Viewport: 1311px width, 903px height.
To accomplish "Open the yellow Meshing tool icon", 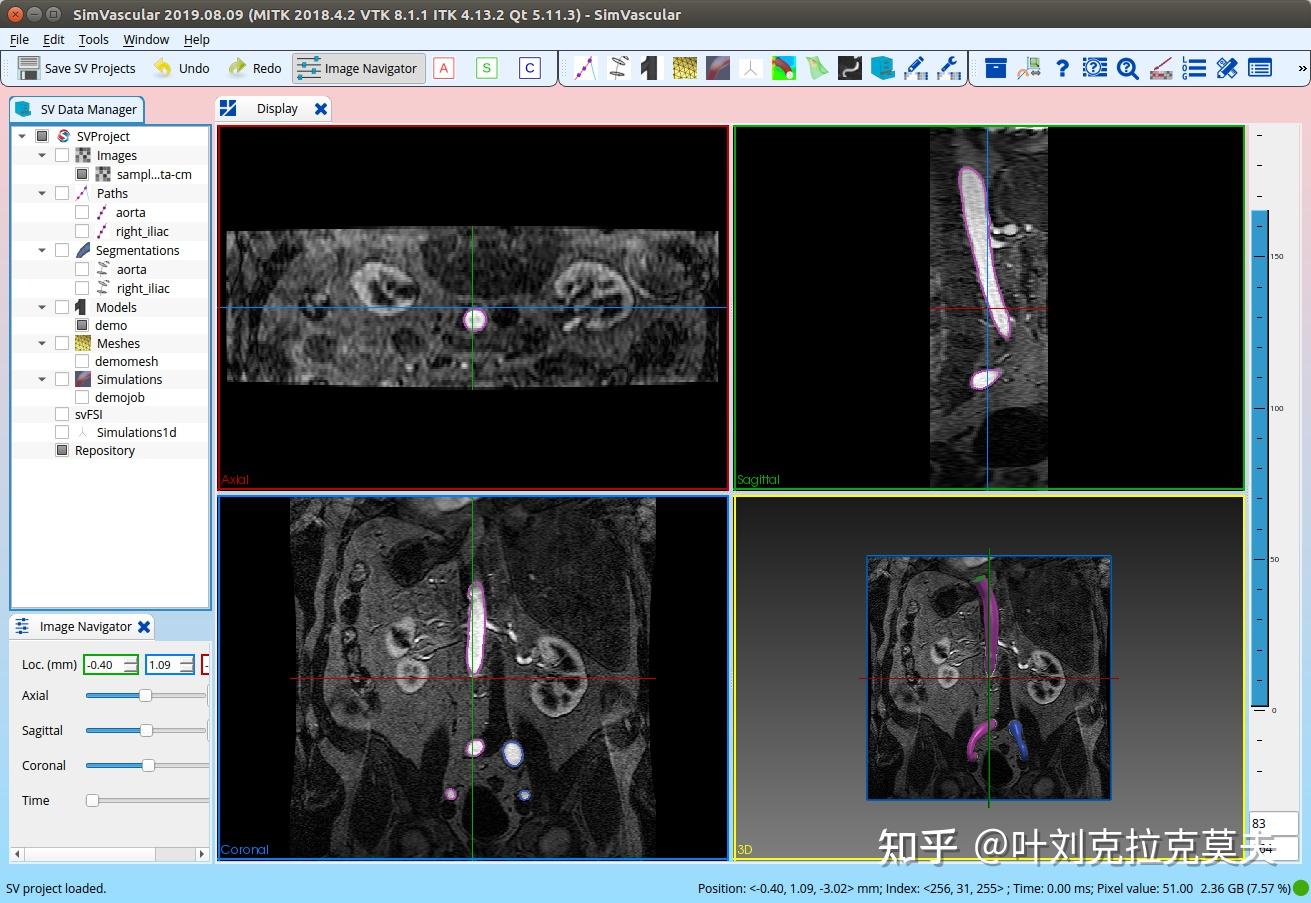I will [x=684, y=68].
